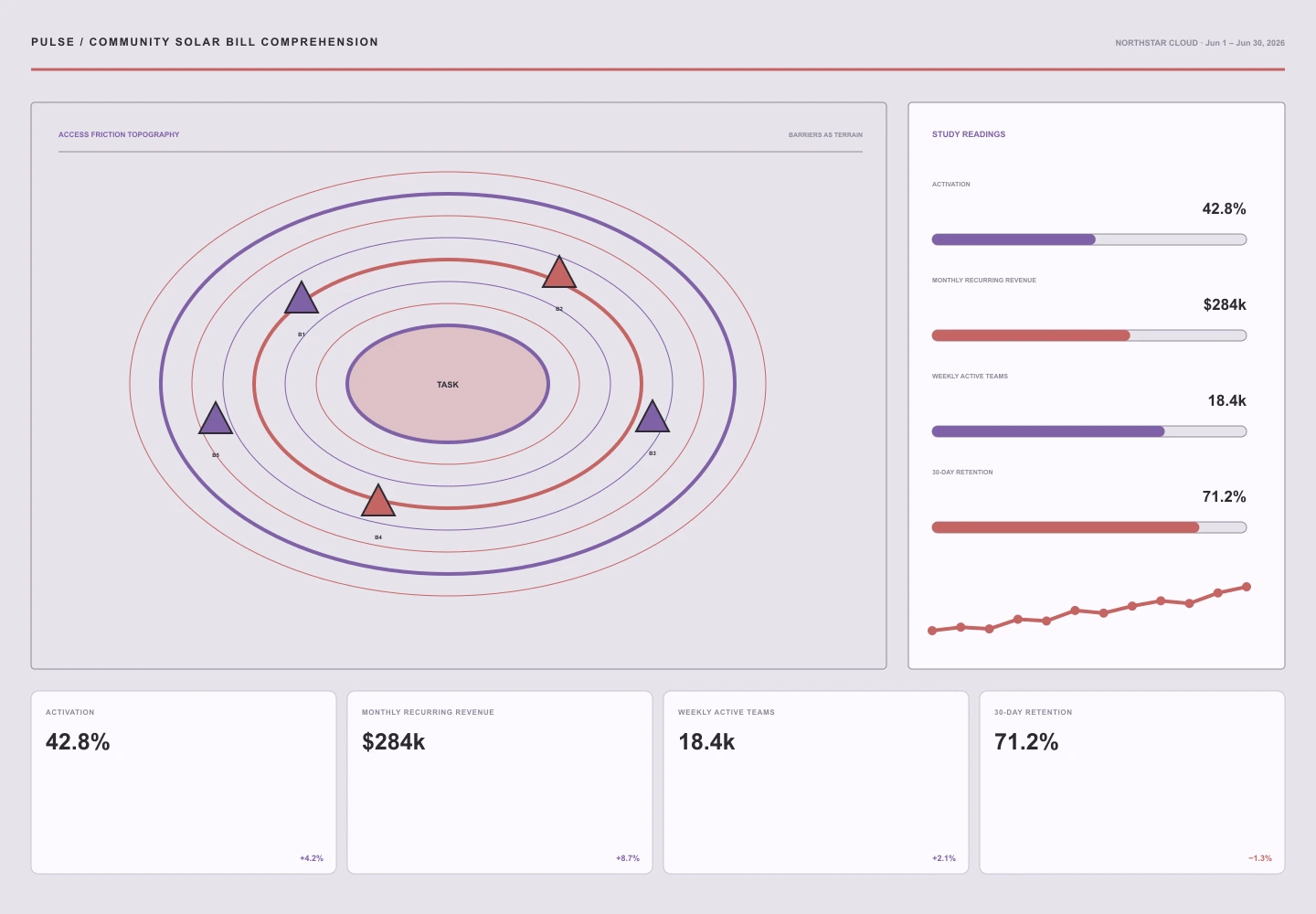The height and width of the screenshot is (914, 1316).
Task: Click the 30-Day Retention progress bar
Action: [1089, 527]
